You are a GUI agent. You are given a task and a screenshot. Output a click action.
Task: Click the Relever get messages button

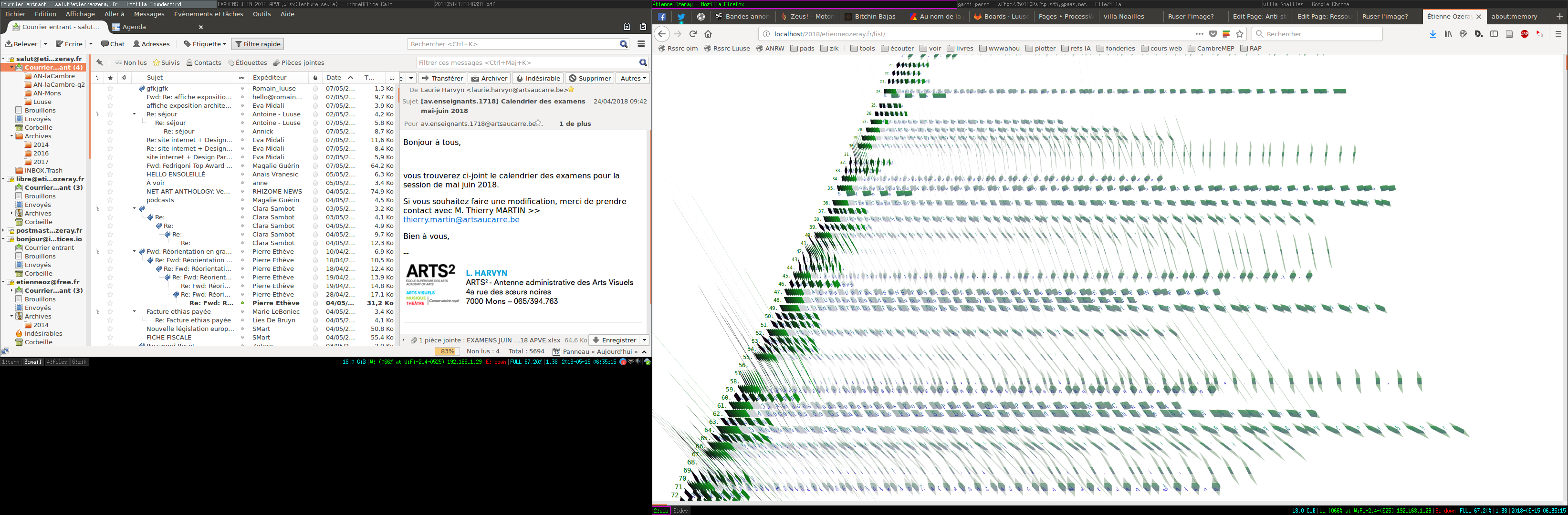(21, 44)
